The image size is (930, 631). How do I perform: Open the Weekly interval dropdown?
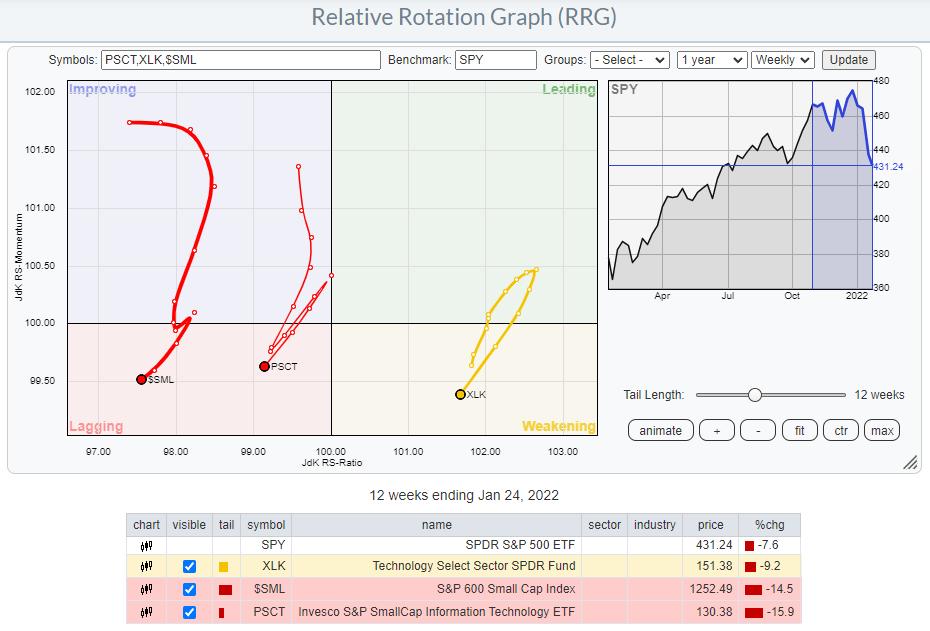pyautogui.click(x=783, y=60)
